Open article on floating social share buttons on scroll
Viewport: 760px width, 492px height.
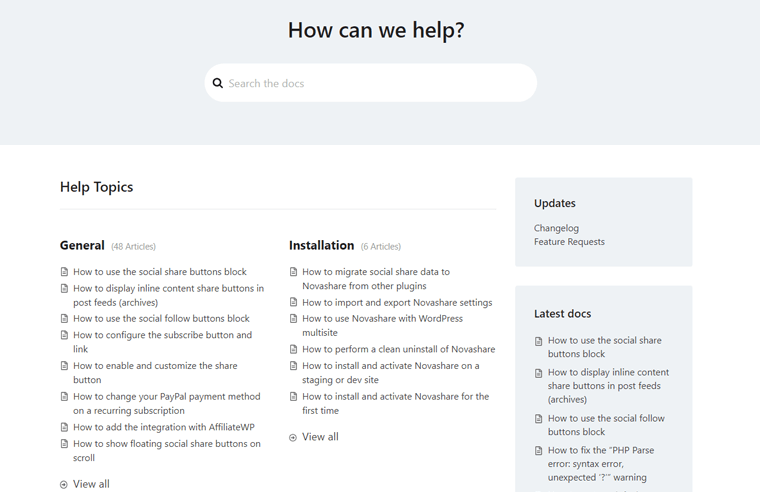(x=167, y=450)
